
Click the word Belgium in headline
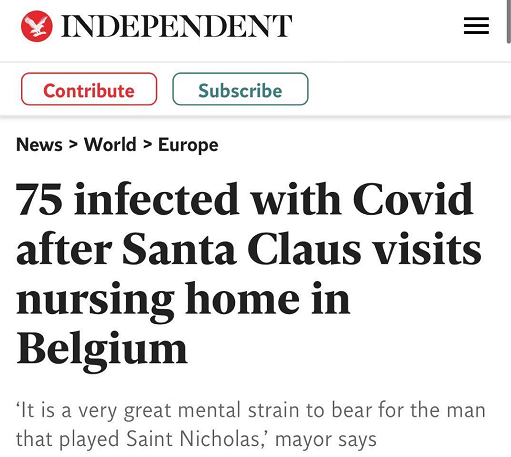(x=102, y=350)
